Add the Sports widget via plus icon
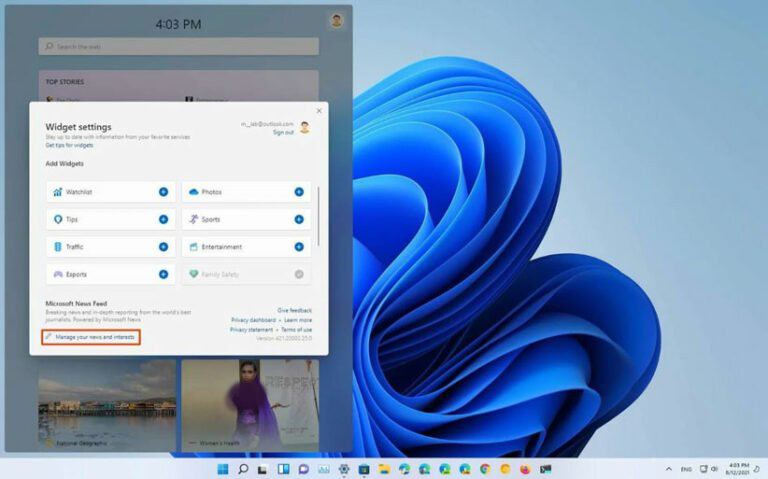The image size is (768, 479). pyautogui.click(x=298, y=219)
